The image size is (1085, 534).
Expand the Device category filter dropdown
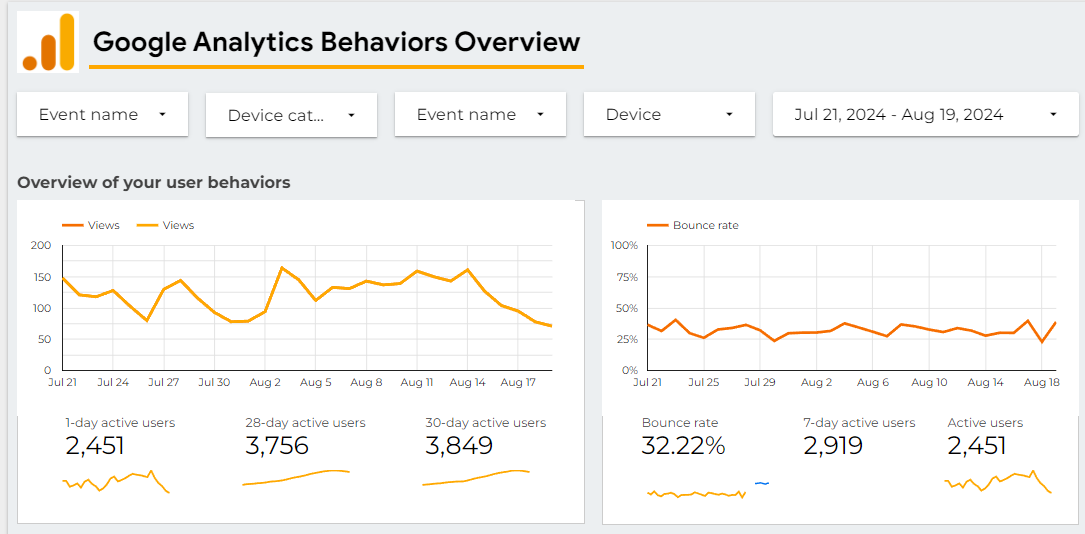(x=291, y=116)
